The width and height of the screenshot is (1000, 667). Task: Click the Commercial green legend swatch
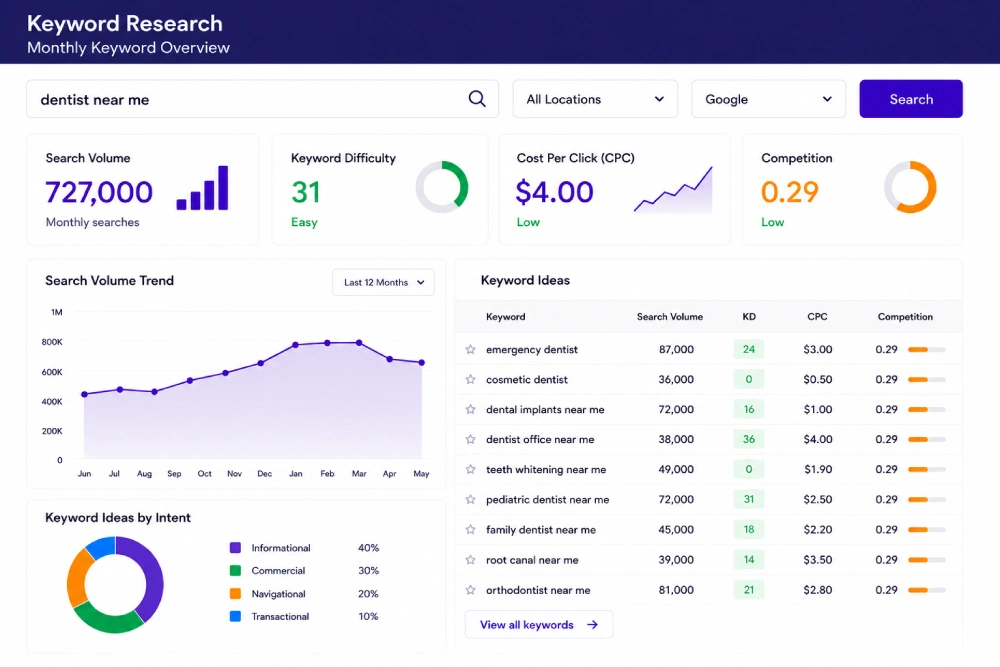[x=235, y=571]
